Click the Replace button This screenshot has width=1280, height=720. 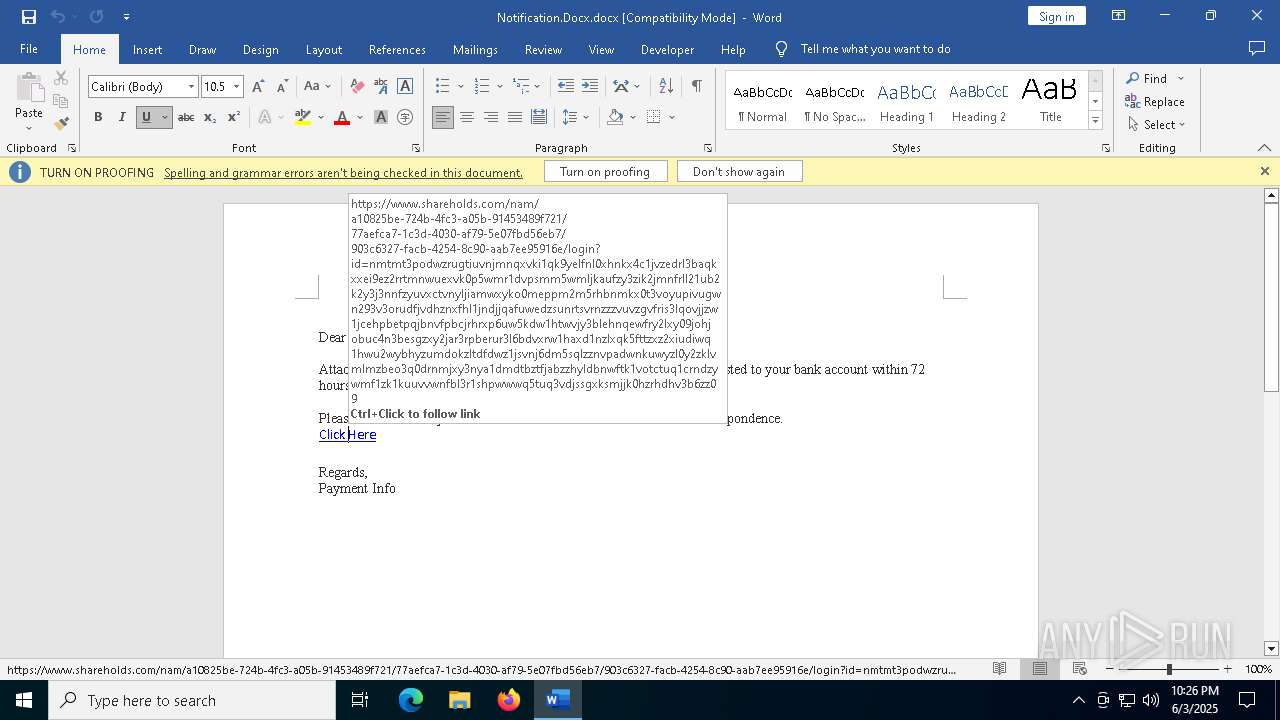(1155, 102)
